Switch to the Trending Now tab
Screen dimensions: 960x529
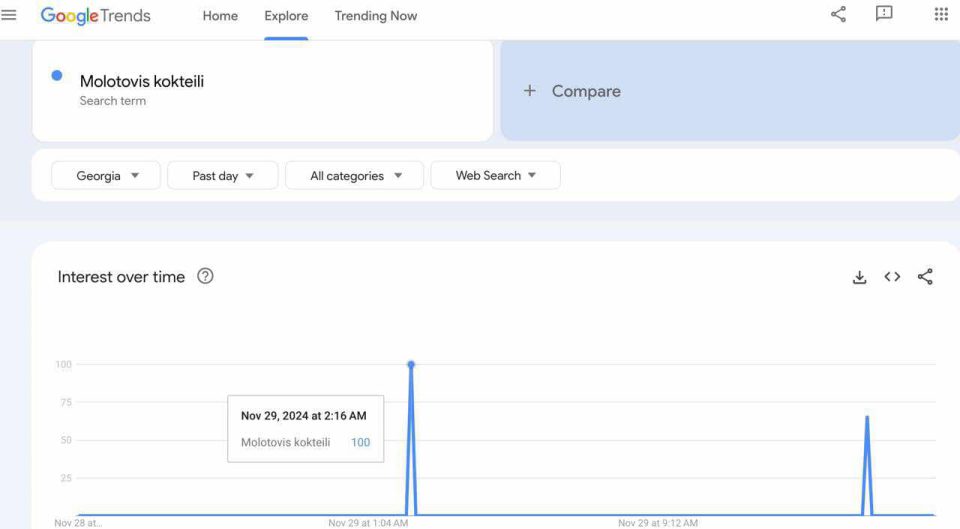coord(375,16)
